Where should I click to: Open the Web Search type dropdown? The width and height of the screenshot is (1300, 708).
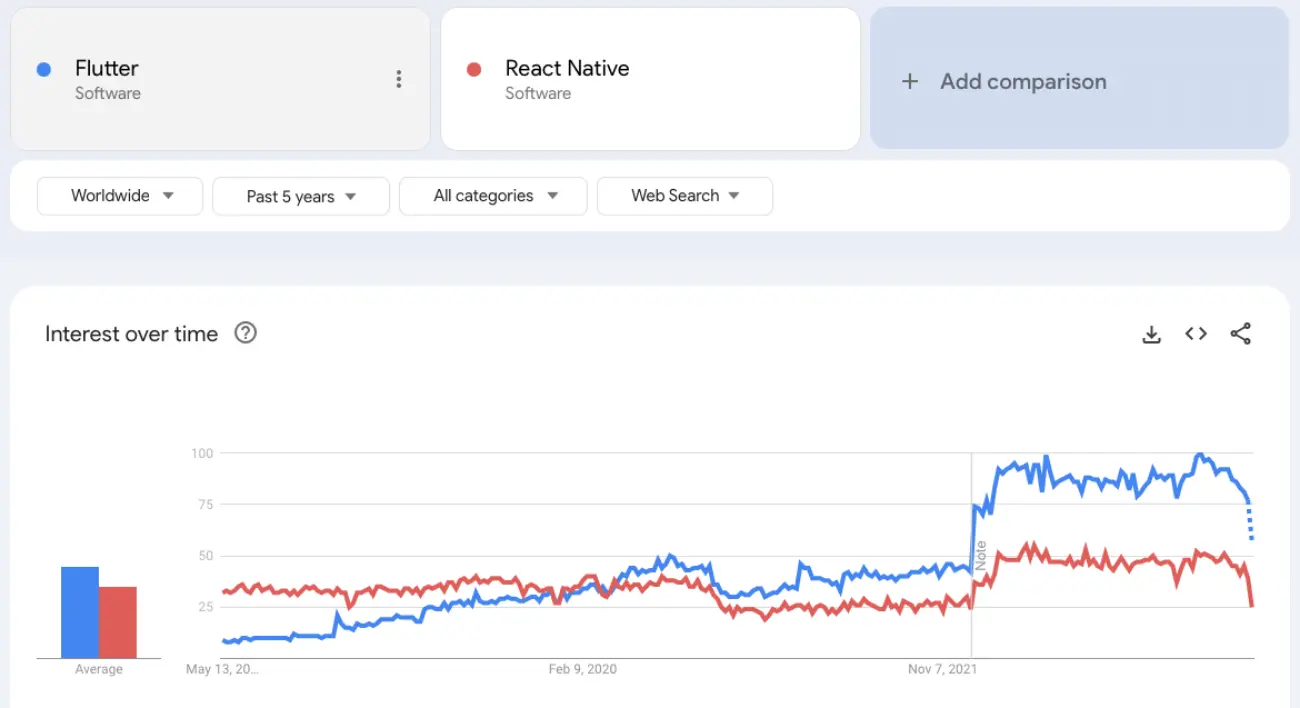(685, 196)
